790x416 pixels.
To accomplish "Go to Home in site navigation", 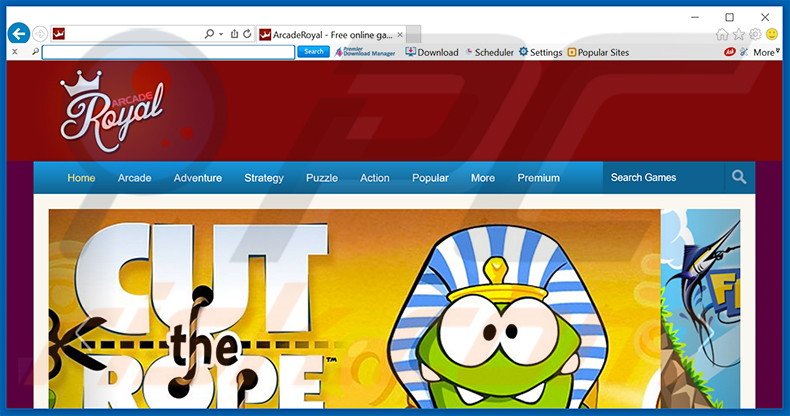I will [81, 178].
